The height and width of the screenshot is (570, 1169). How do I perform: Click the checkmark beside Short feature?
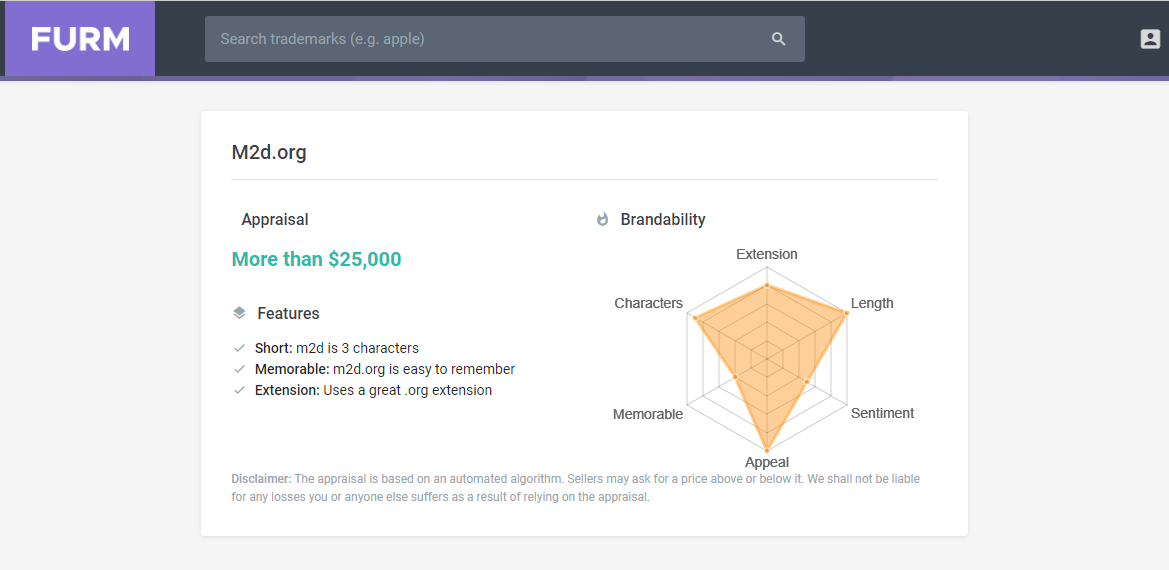(239, 348)
